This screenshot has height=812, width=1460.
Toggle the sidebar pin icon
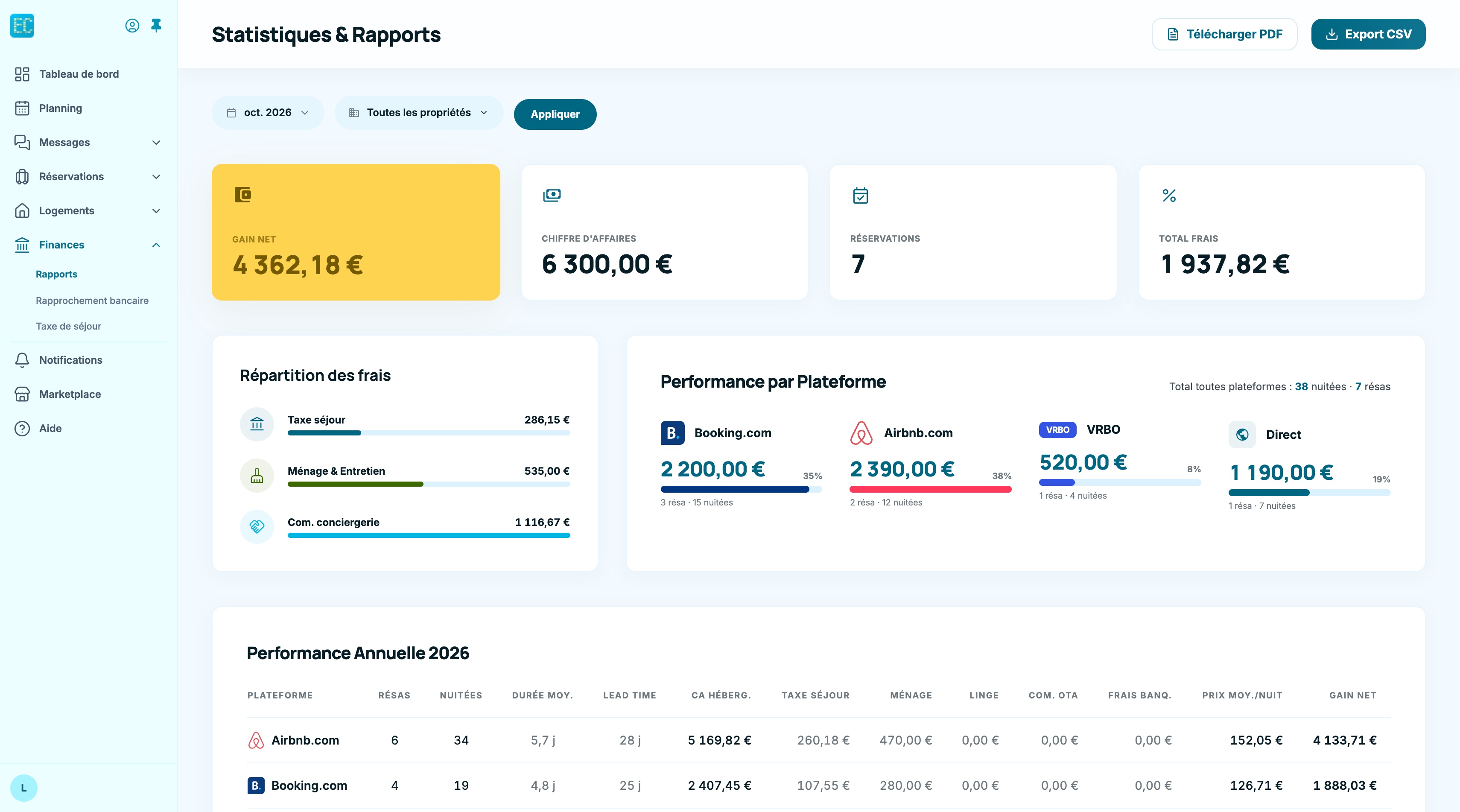coord(156,25)
